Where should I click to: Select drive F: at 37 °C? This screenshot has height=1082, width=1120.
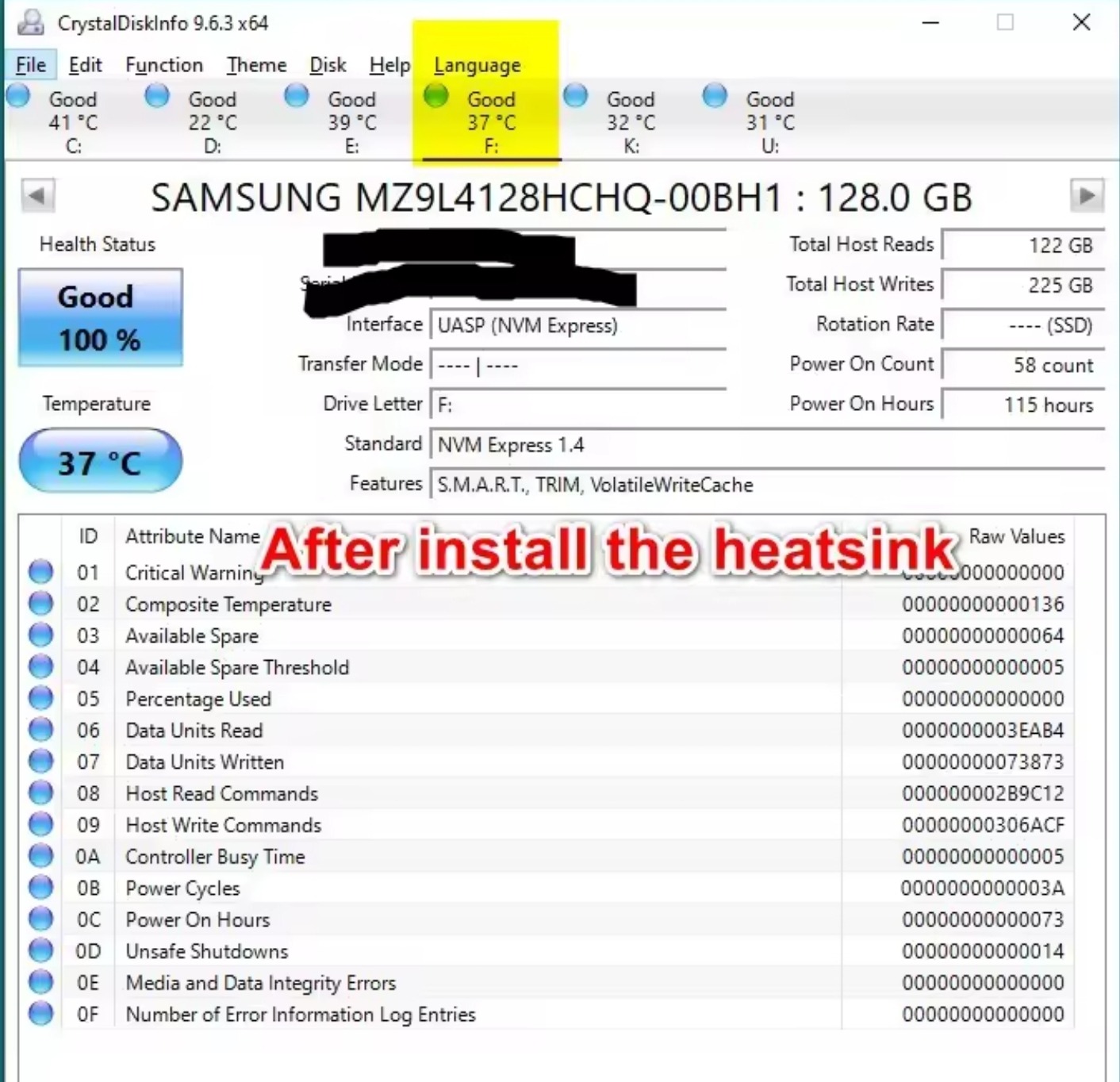click(x=491, y=121)
